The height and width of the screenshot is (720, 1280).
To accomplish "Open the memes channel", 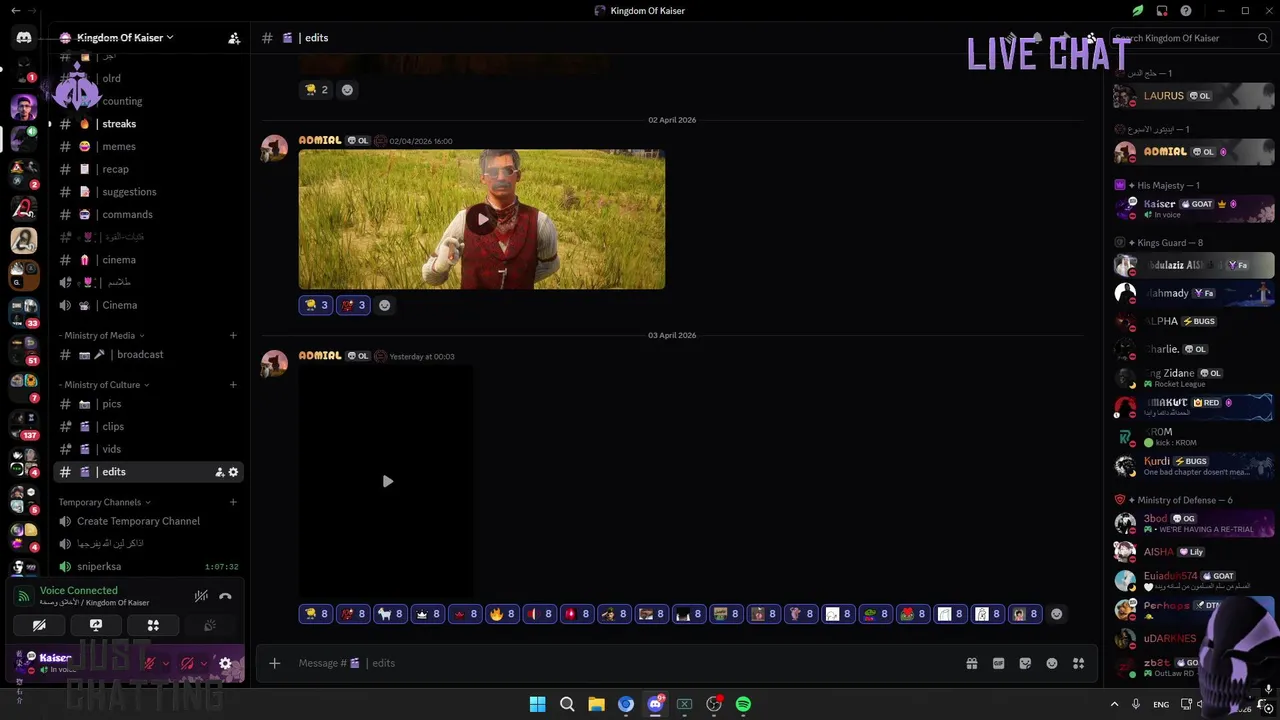I will (148, 147).
